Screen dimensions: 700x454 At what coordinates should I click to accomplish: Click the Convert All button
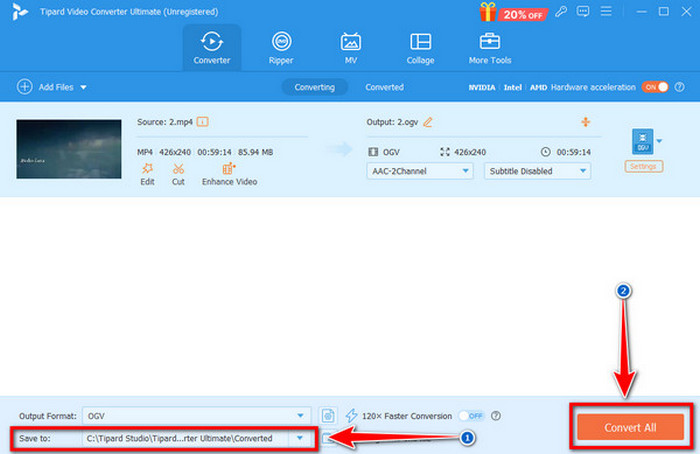pos(630,427)
